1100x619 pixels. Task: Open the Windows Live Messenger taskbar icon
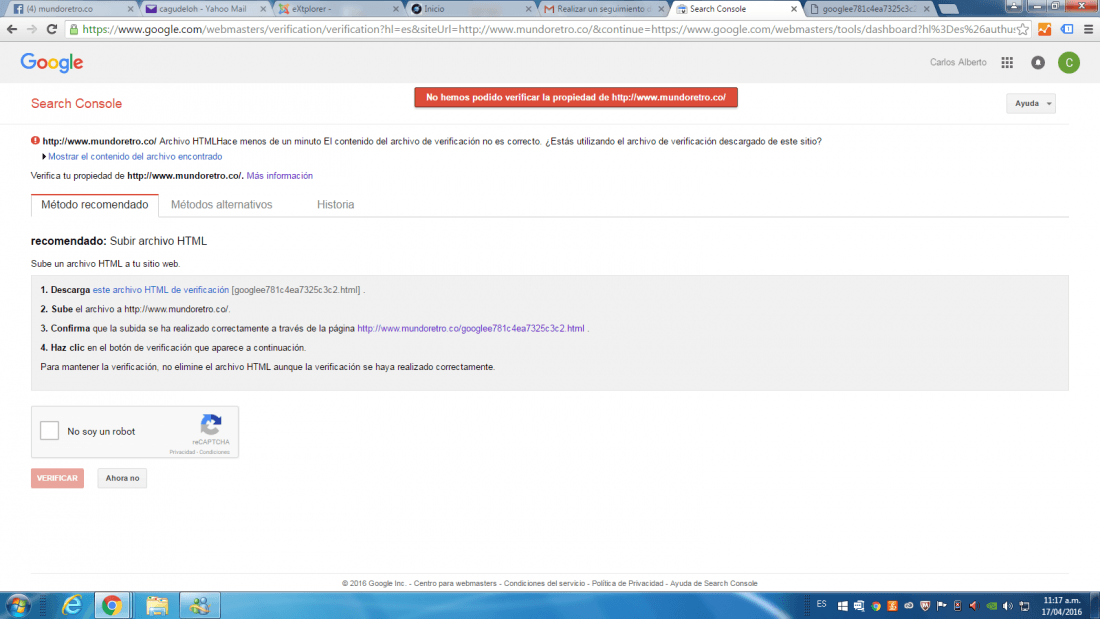point(199,605)
